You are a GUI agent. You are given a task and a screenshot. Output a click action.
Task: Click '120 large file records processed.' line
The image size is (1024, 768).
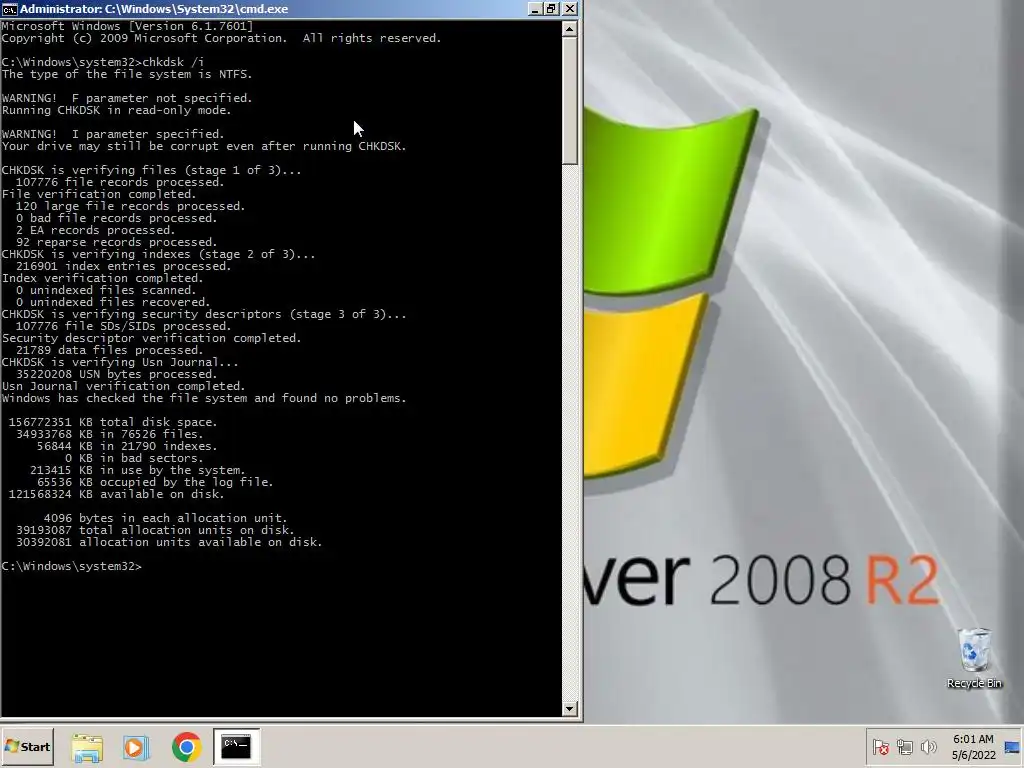point(131,206)
